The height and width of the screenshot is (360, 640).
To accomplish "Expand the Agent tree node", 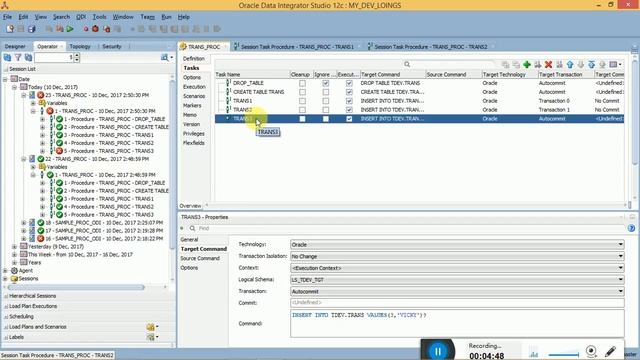I will point(5,271).
